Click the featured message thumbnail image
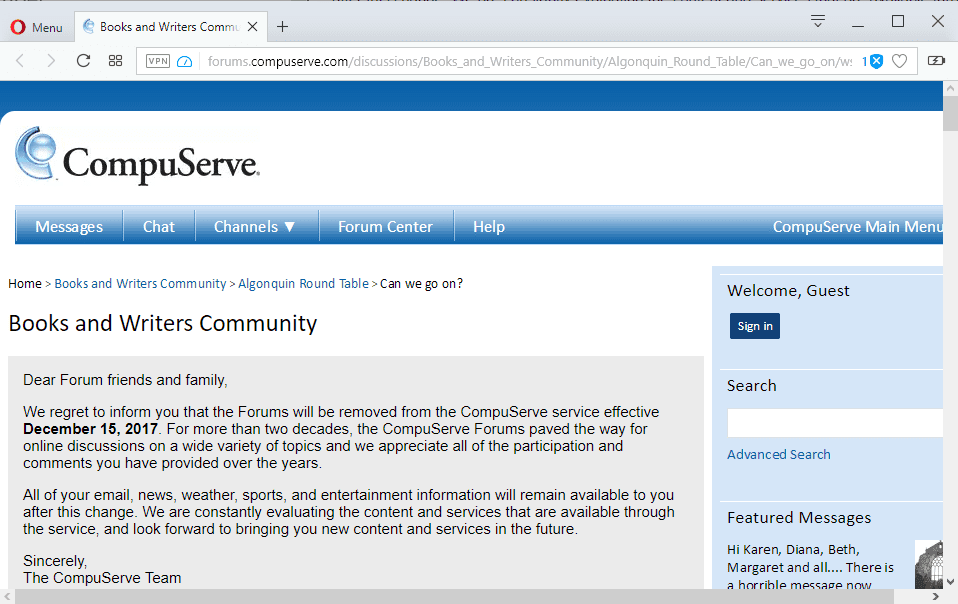This screenshot has height=604, width=958. [929, 564]
